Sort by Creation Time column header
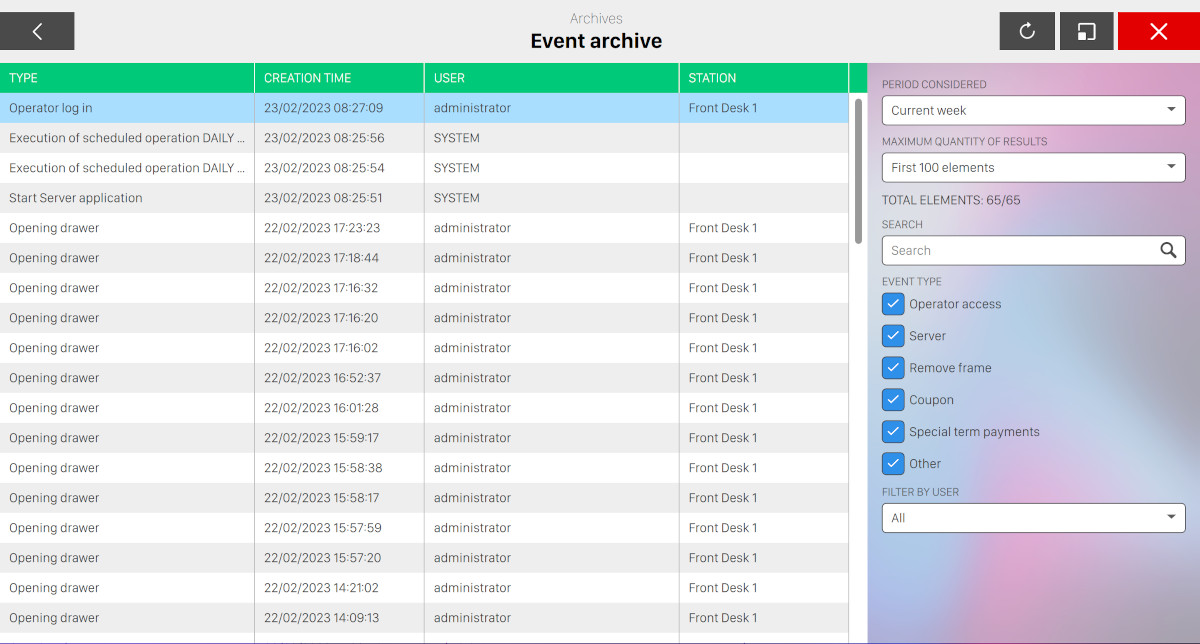This screenshot has height=644, width=1200. 339,78
